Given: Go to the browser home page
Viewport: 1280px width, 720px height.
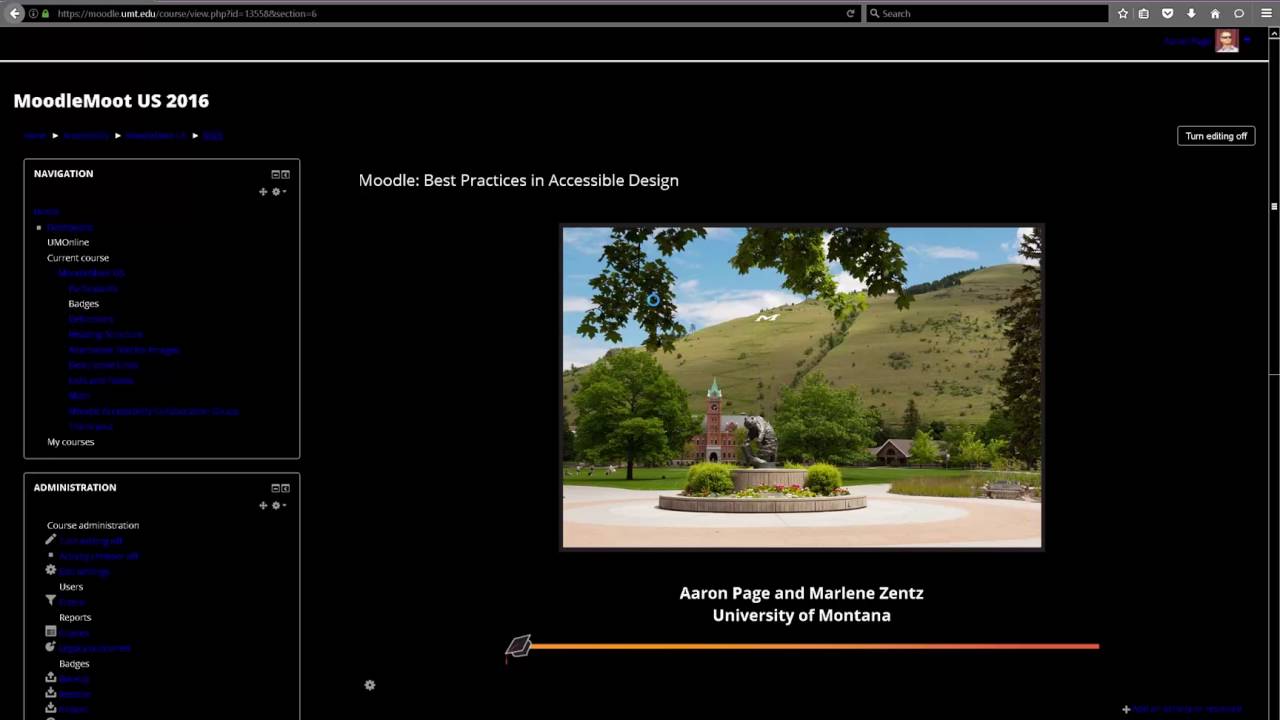Looking at the screenshot, I should [1215, 13].
